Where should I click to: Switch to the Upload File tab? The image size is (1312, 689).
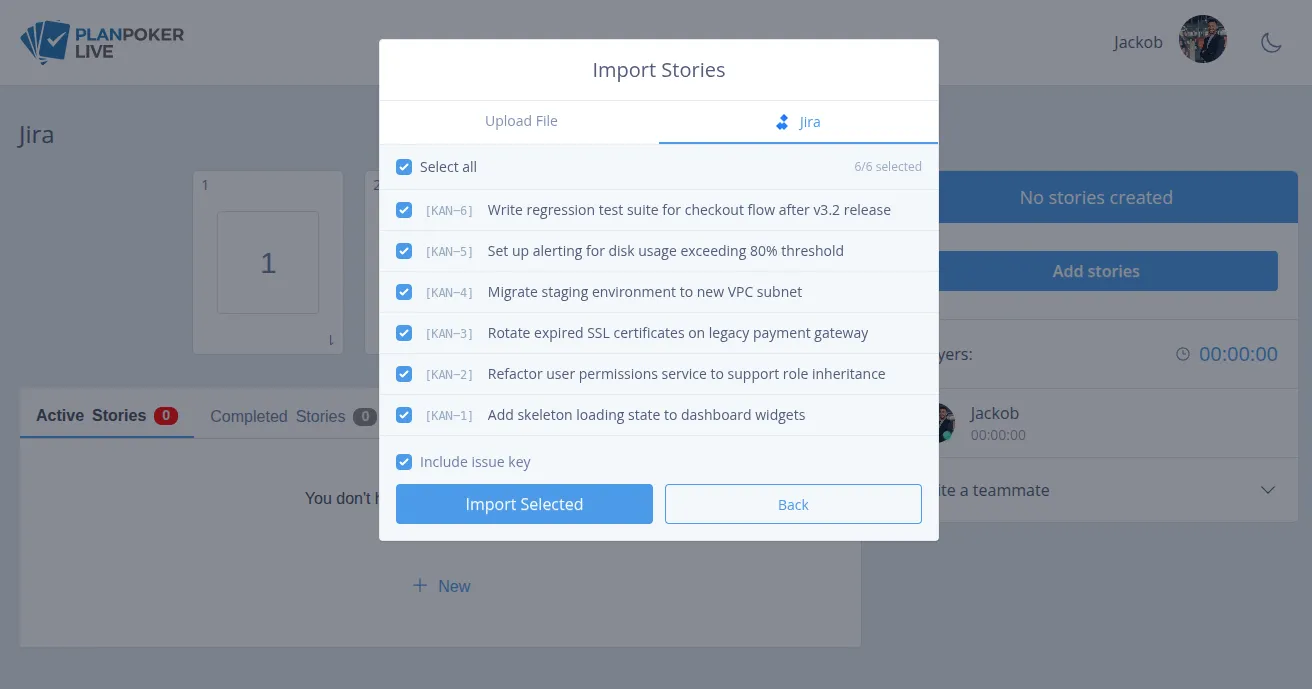click(x=521, y=121)
